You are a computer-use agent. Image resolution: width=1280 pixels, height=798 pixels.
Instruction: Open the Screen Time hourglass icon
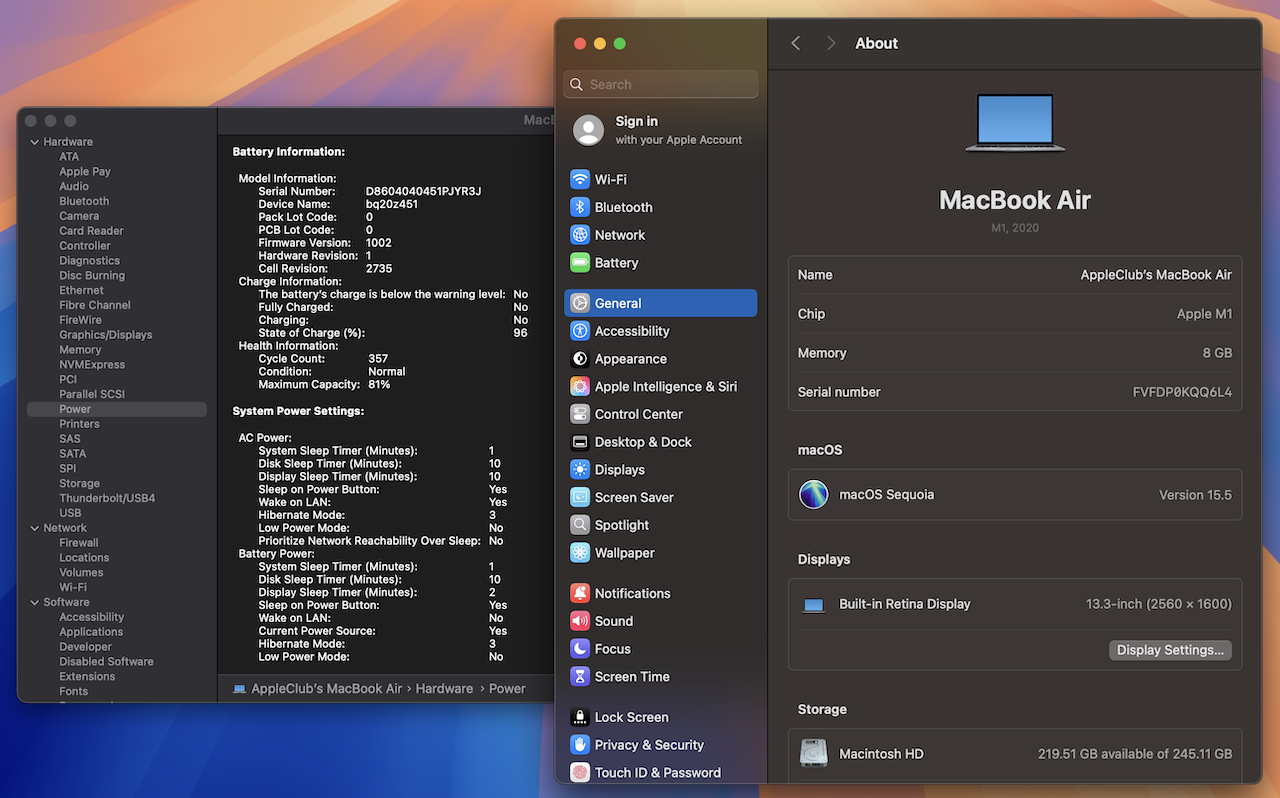pos(580,677)
